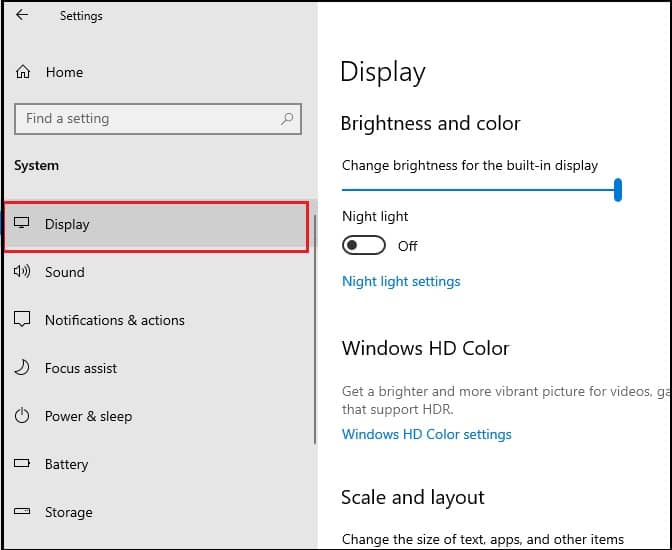
Task: Click the back arrow icon
Action: pyautogui.click(x=22, y=15)
